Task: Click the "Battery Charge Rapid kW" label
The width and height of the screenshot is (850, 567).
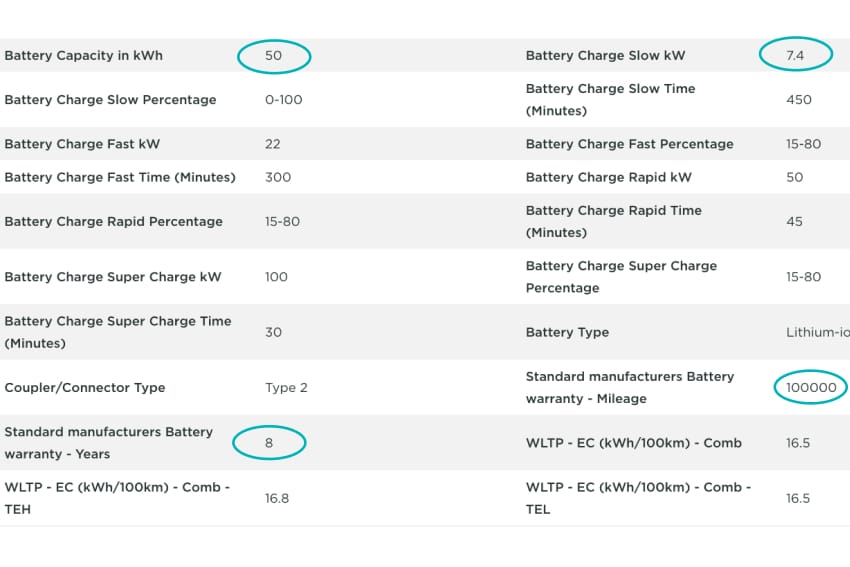Action: coord(608,177)
